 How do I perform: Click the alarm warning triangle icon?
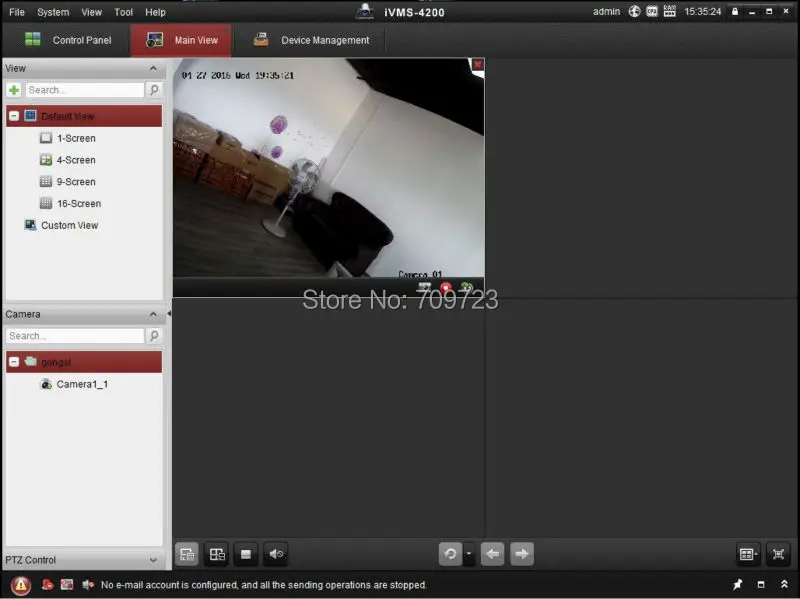(x=21, y=585)
